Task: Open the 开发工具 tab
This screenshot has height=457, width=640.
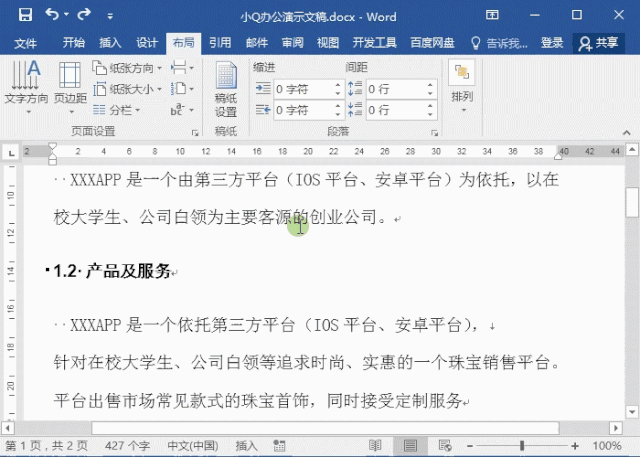Action: coord(374,42)
